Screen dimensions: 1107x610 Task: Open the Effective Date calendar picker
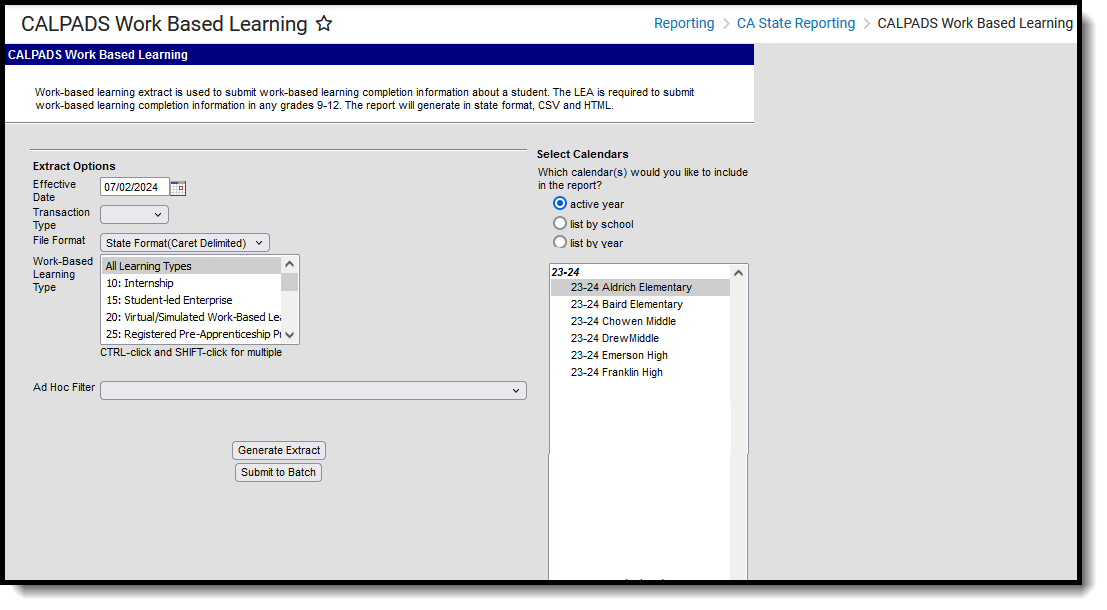(x=178, y=188)
